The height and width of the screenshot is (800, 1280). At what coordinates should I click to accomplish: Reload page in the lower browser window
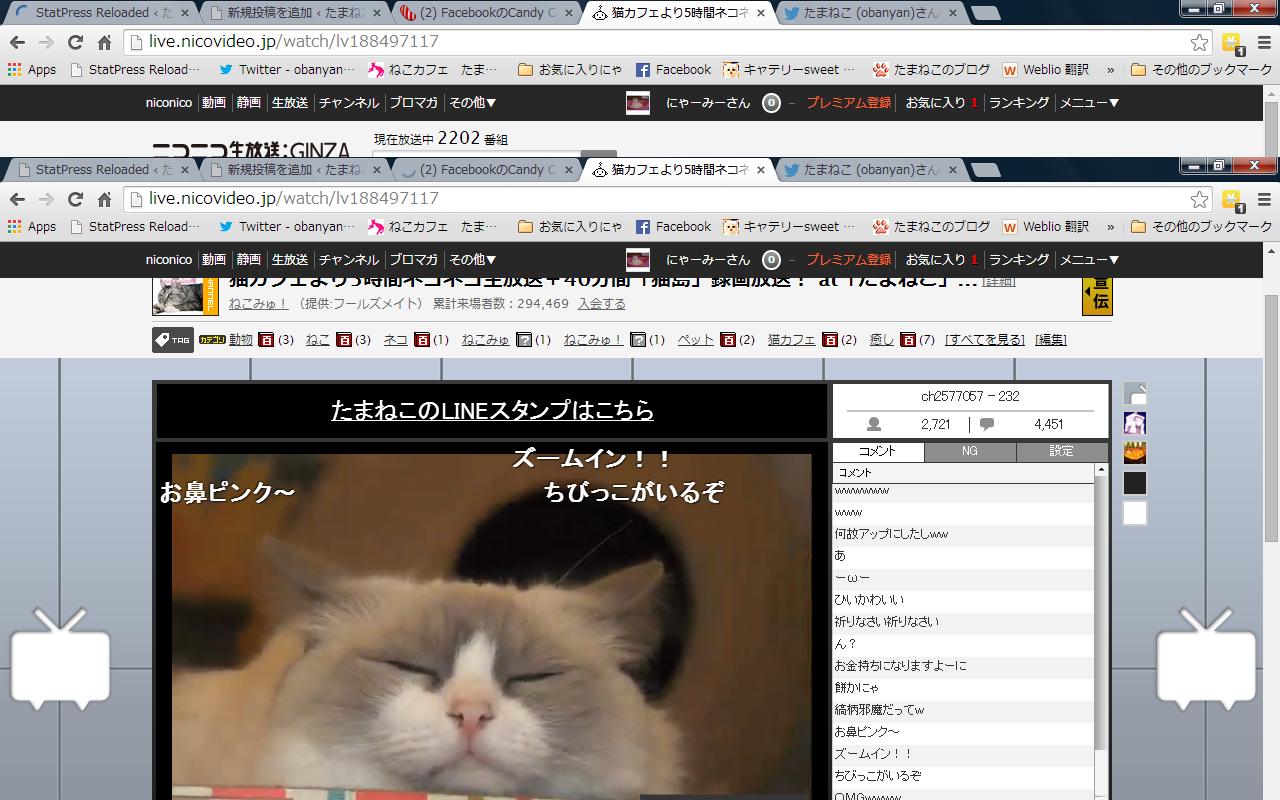coord(75,199)
